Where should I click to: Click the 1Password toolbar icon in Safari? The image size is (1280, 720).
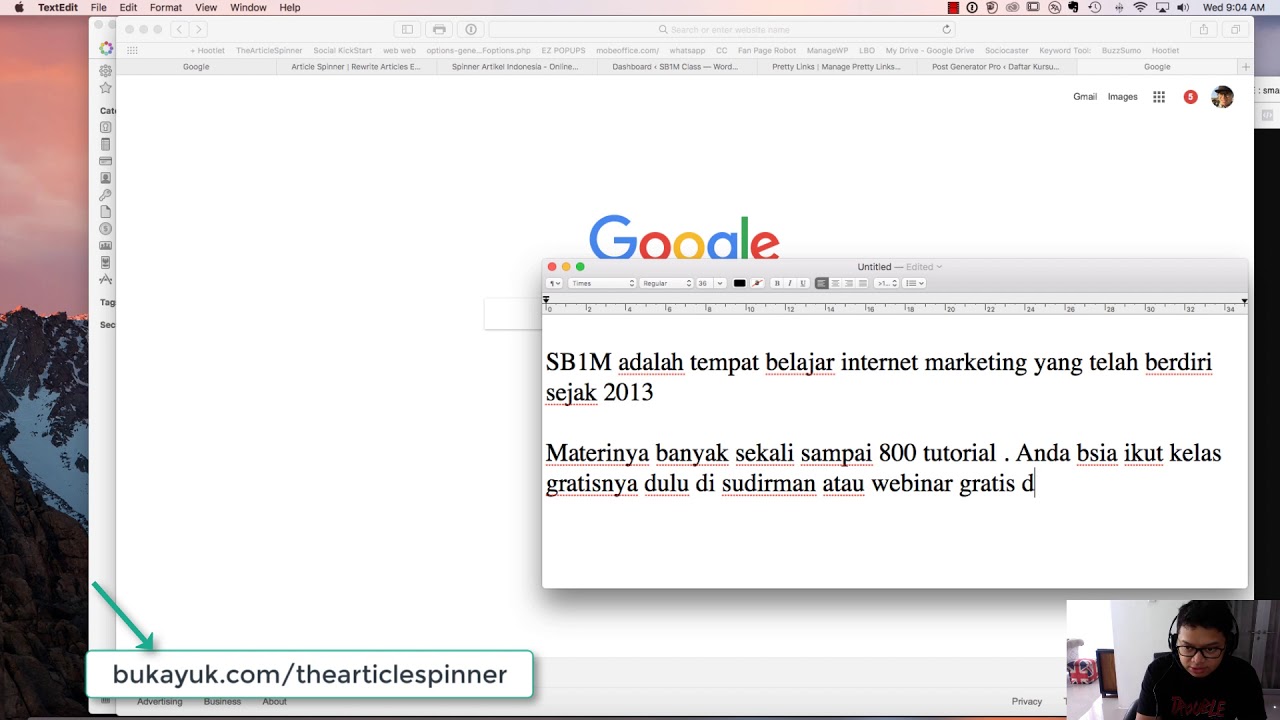point(471,30)
